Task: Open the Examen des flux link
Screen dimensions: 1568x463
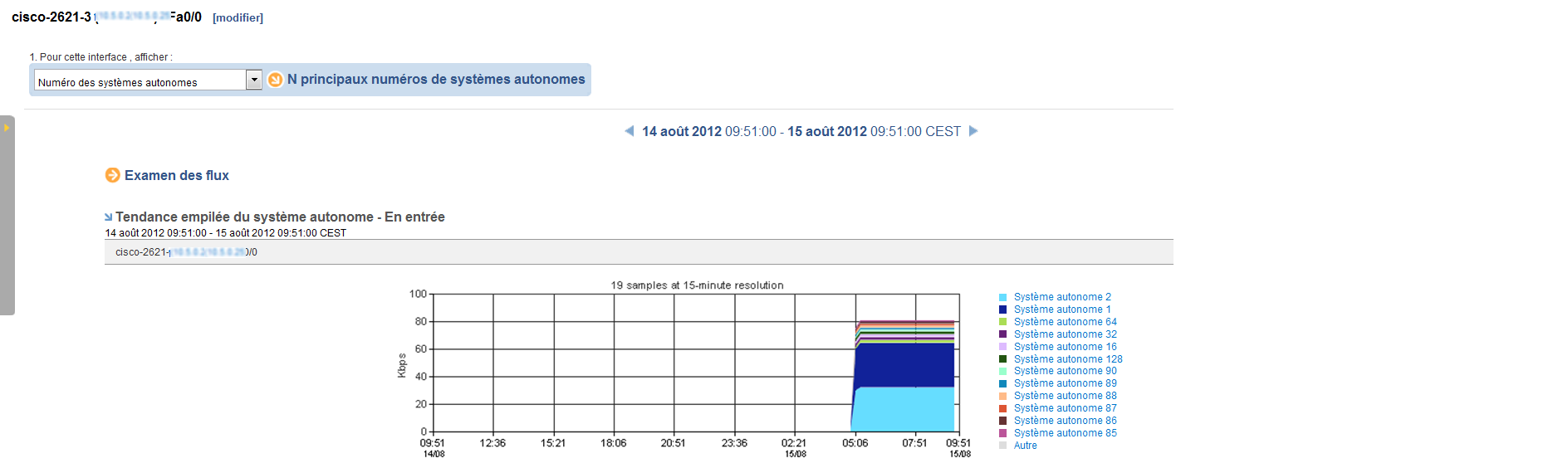Action: click(x=177, y=175)
